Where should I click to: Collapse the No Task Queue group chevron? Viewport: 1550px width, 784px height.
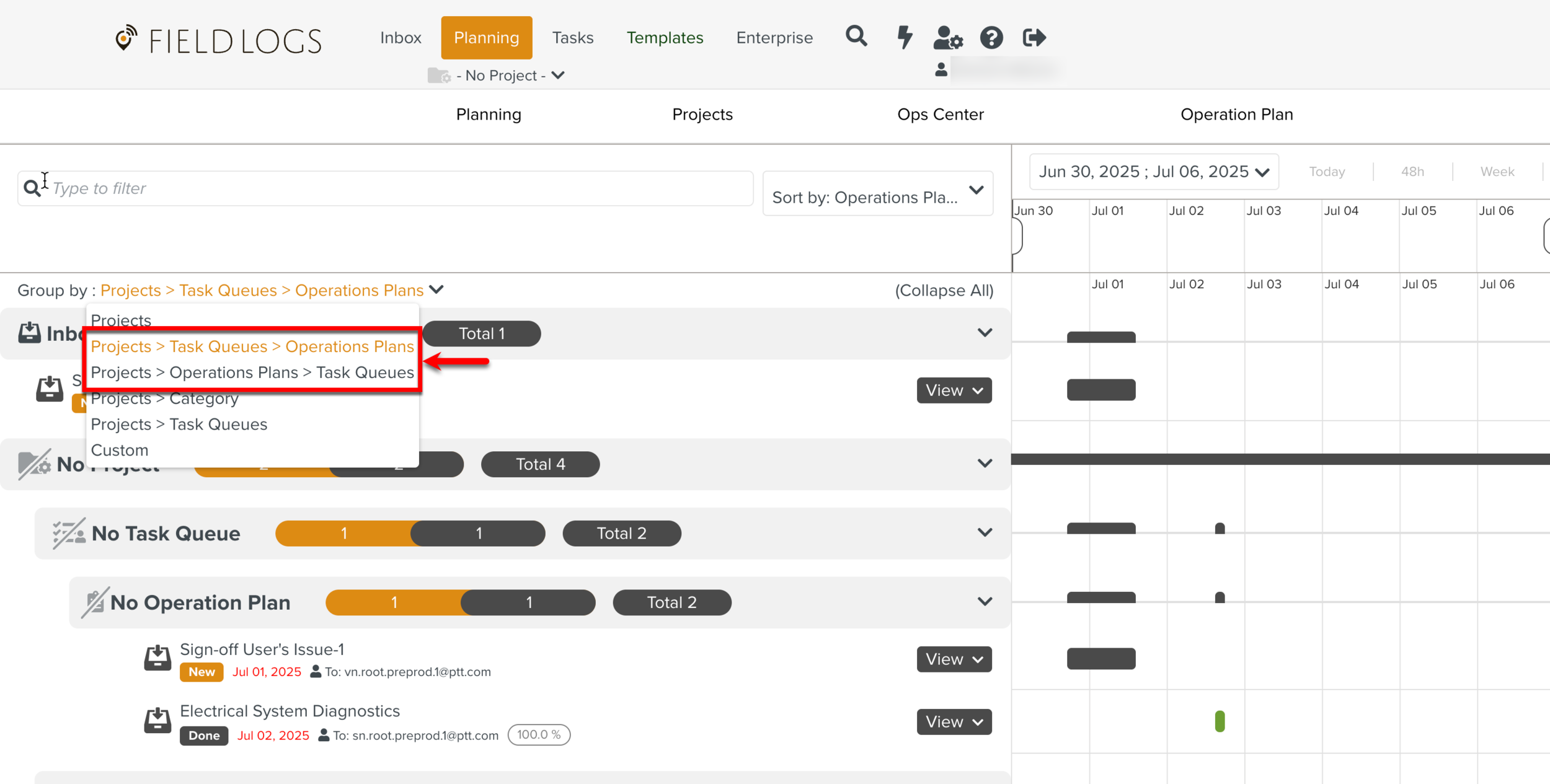pos(985,532)
